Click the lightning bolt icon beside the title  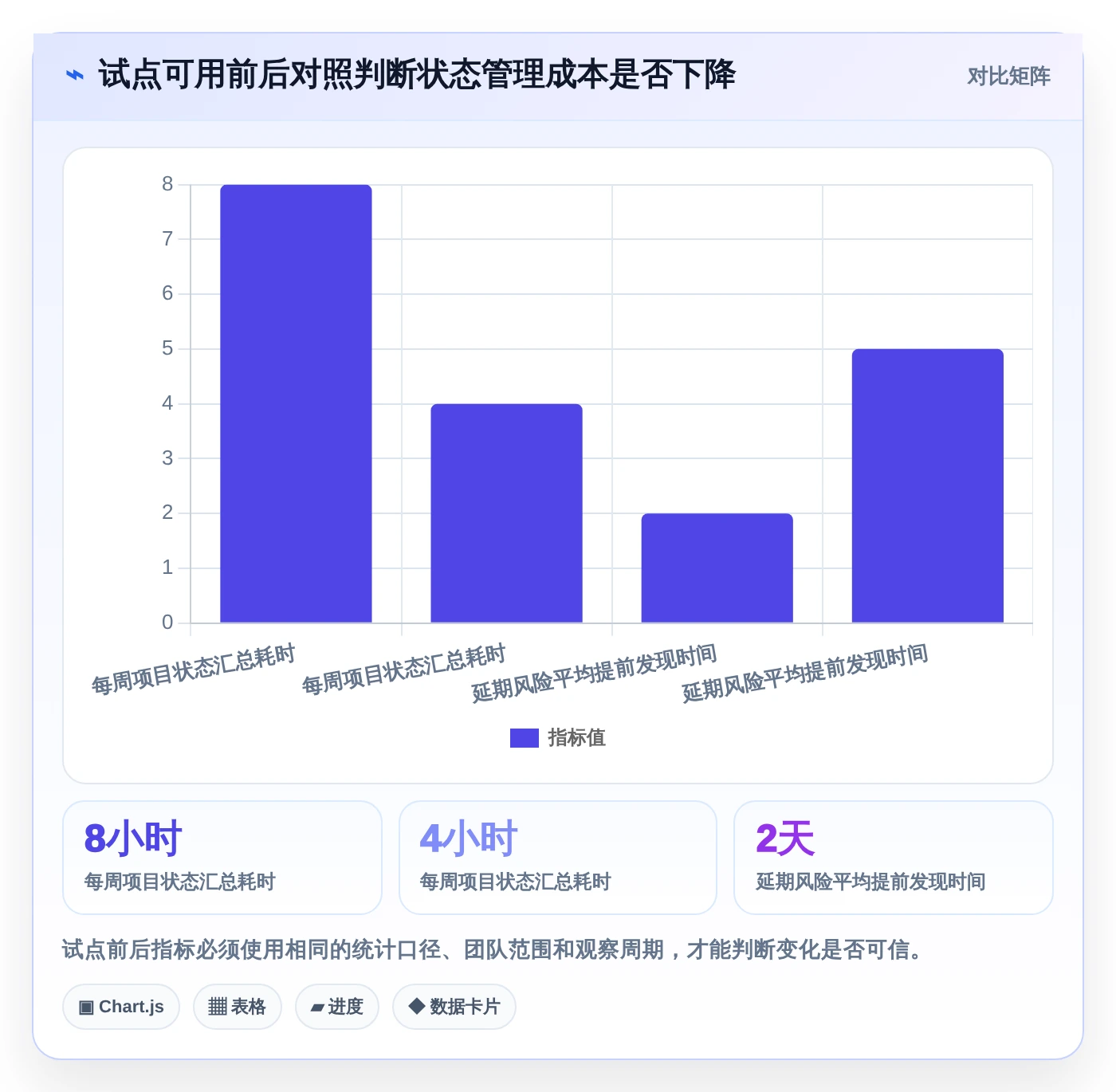74,76
